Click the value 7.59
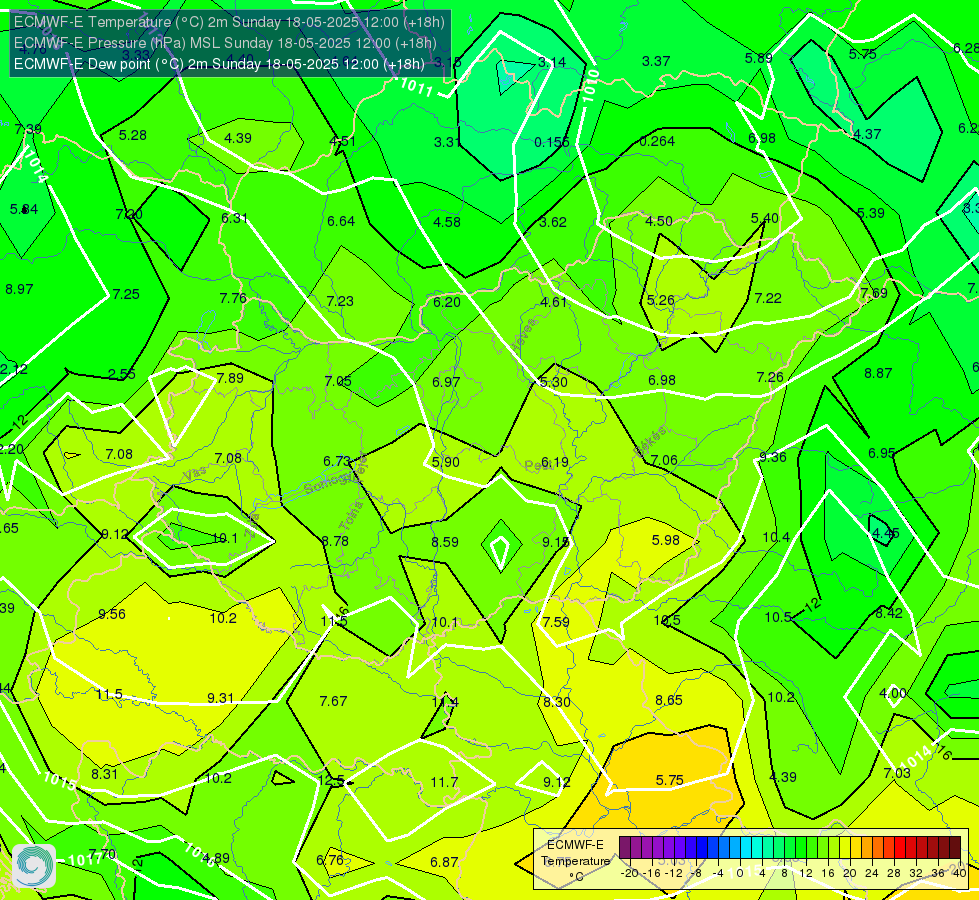979x900 pixels. point(556,622)
